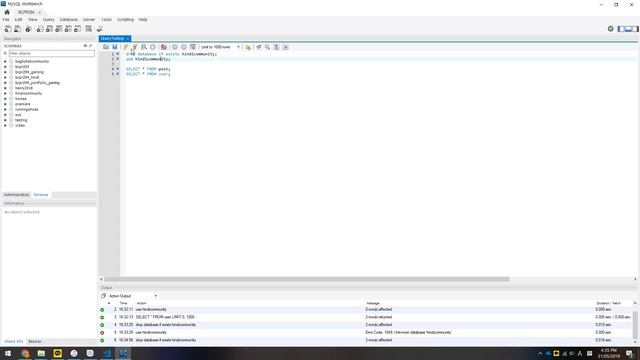Select the Object Info tab

tap(13, 341)
